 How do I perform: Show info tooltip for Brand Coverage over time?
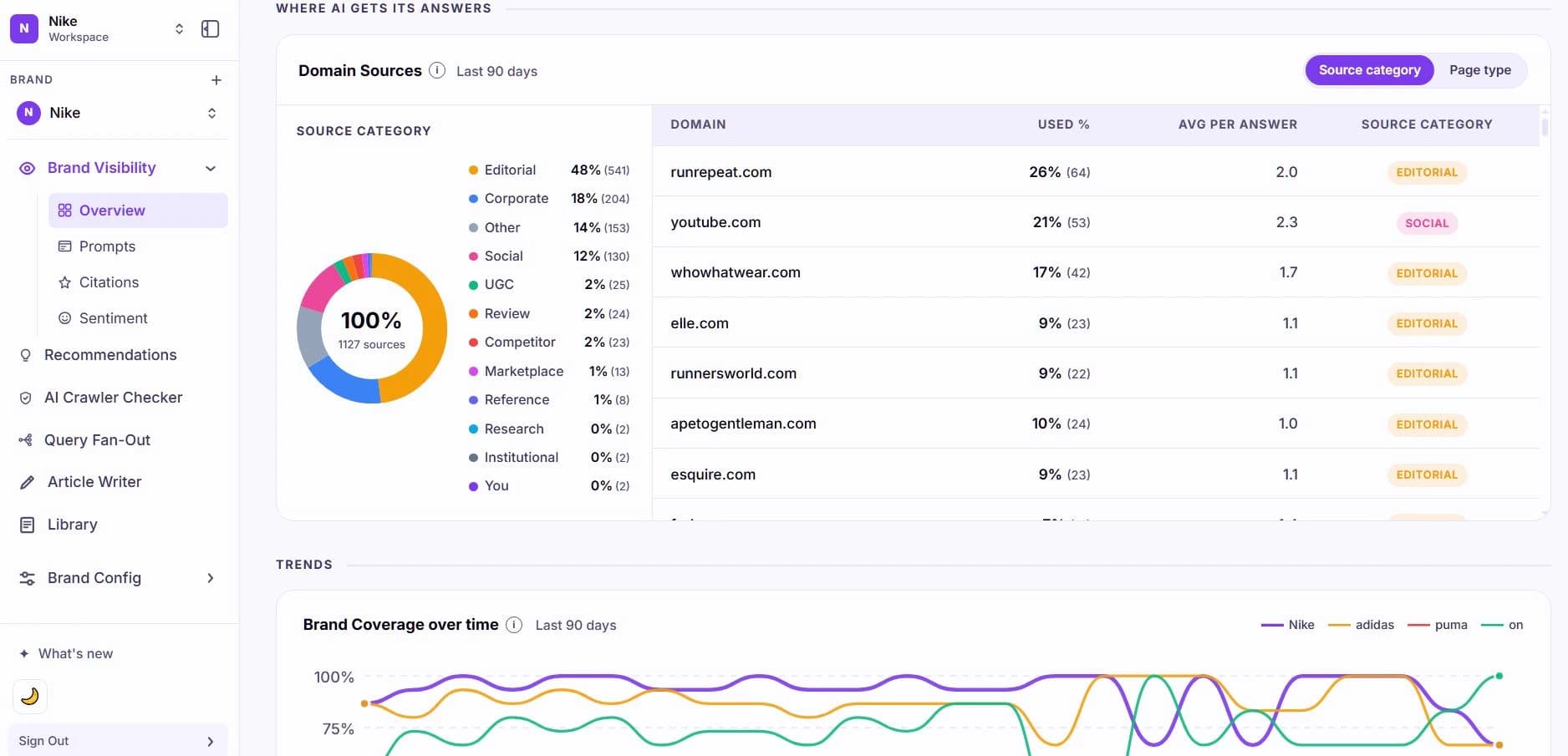click(514, 625)
